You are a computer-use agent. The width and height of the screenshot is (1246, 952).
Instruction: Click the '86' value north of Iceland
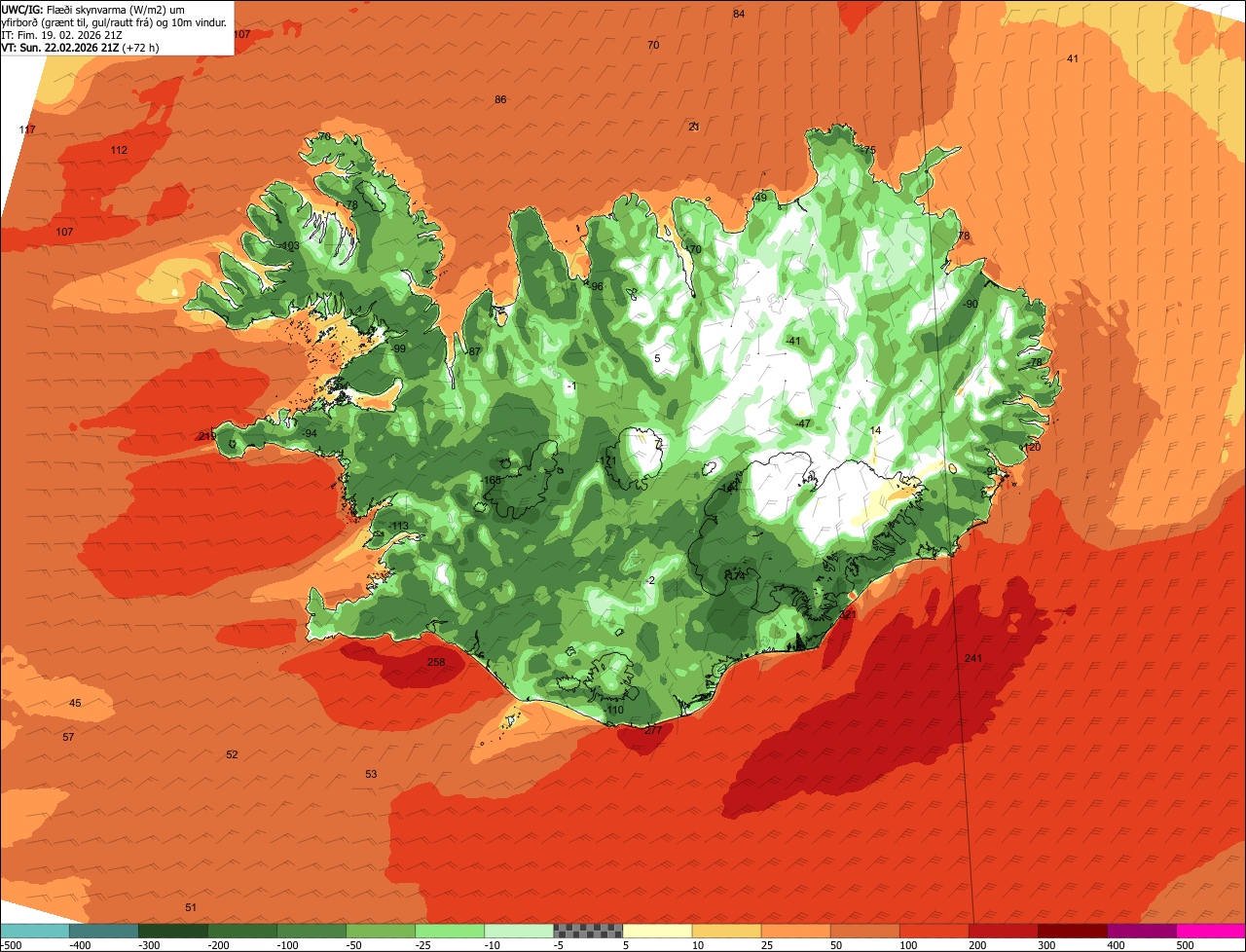coord(500,99)
